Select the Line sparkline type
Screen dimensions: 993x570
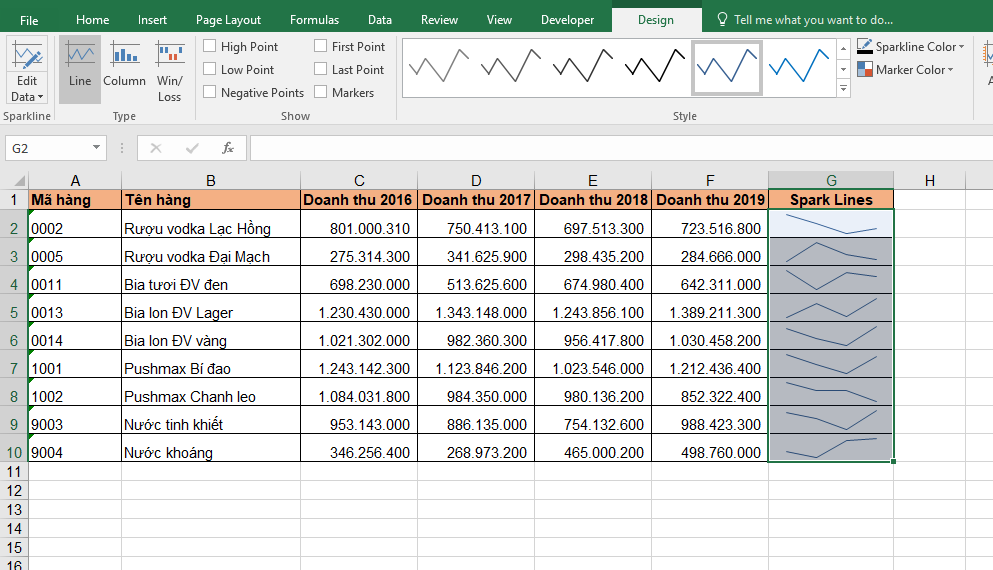[x=80, y=68]
